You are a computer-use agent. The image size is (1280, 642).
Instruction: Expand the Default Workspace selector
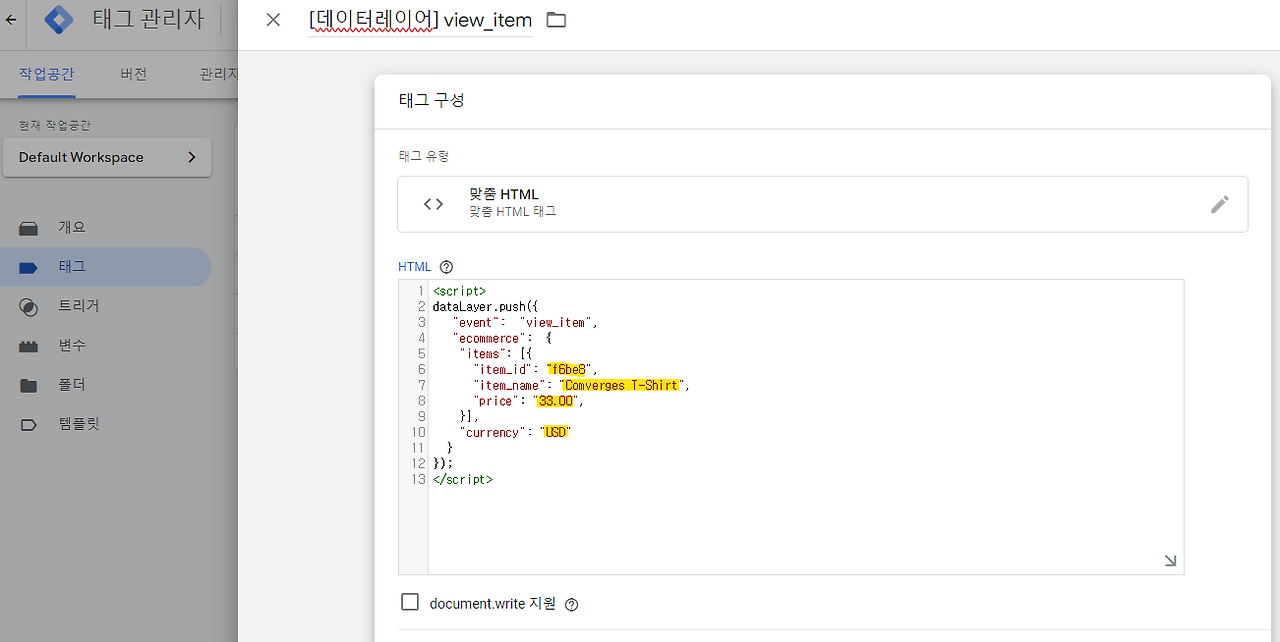(107, 157)
